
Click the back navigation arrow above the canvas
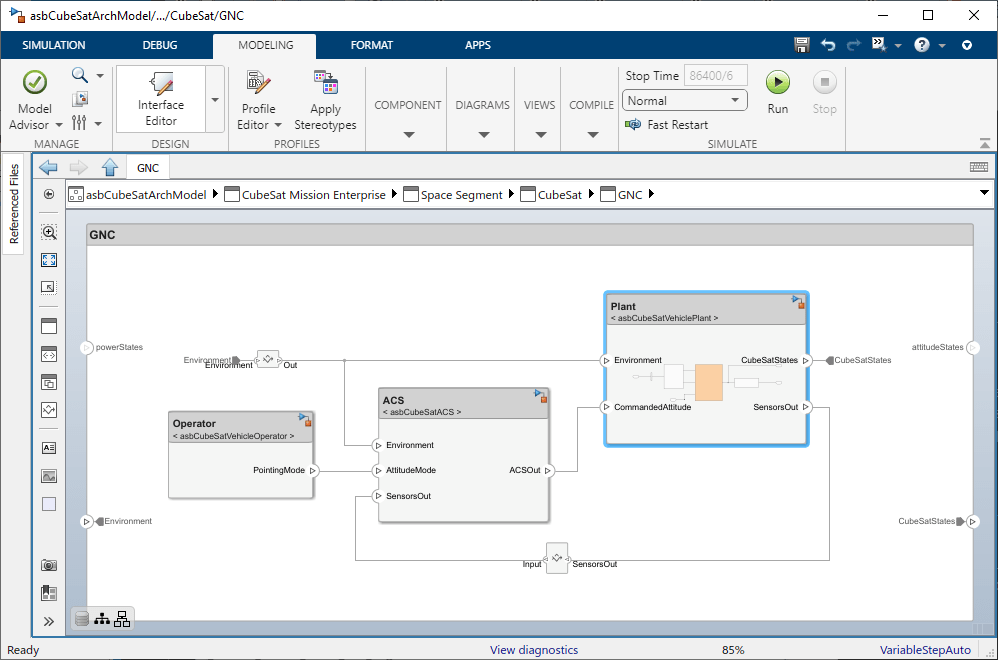coord(48,166)
